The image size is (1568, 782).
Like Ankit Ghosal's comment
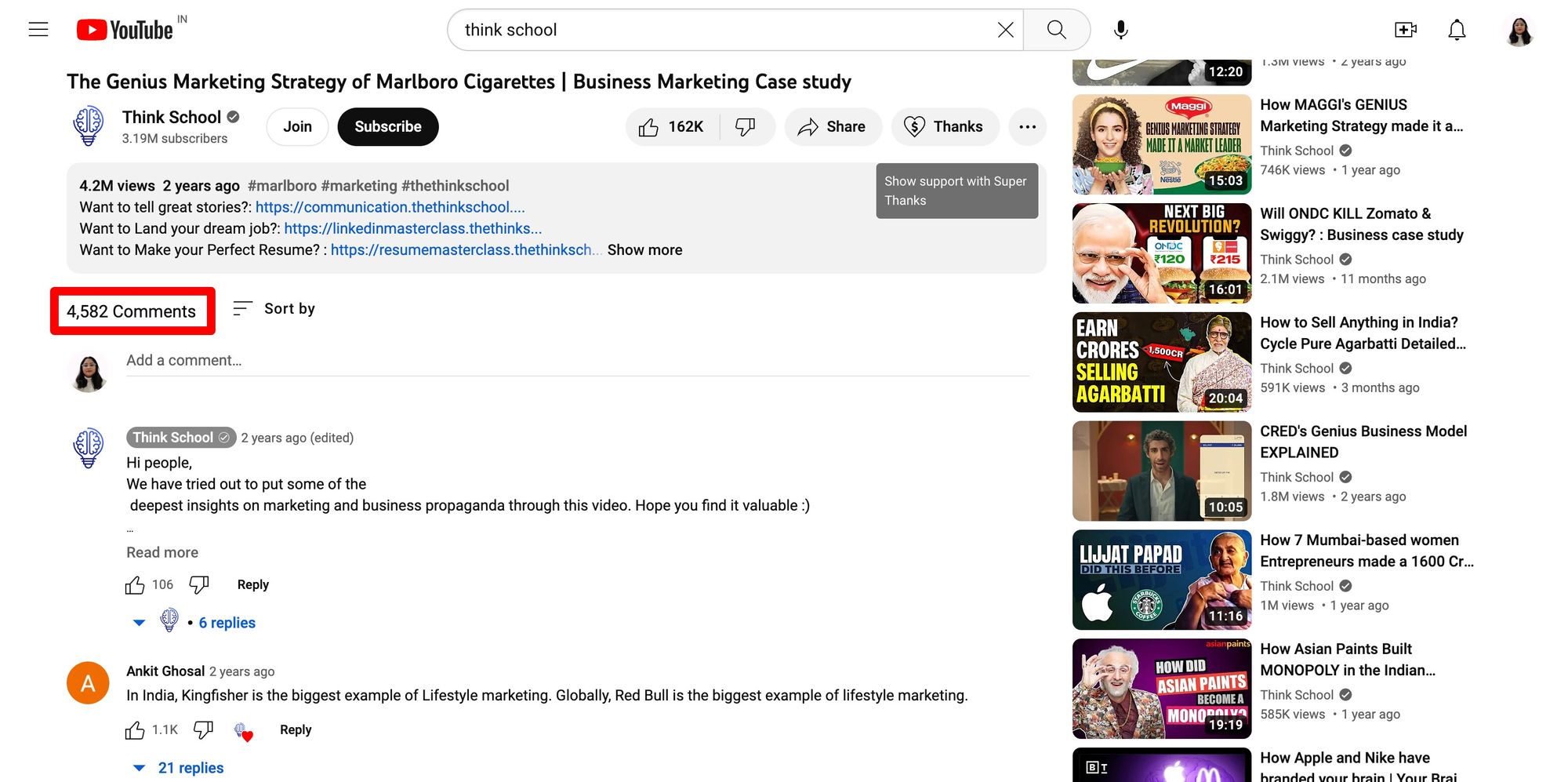135,730
